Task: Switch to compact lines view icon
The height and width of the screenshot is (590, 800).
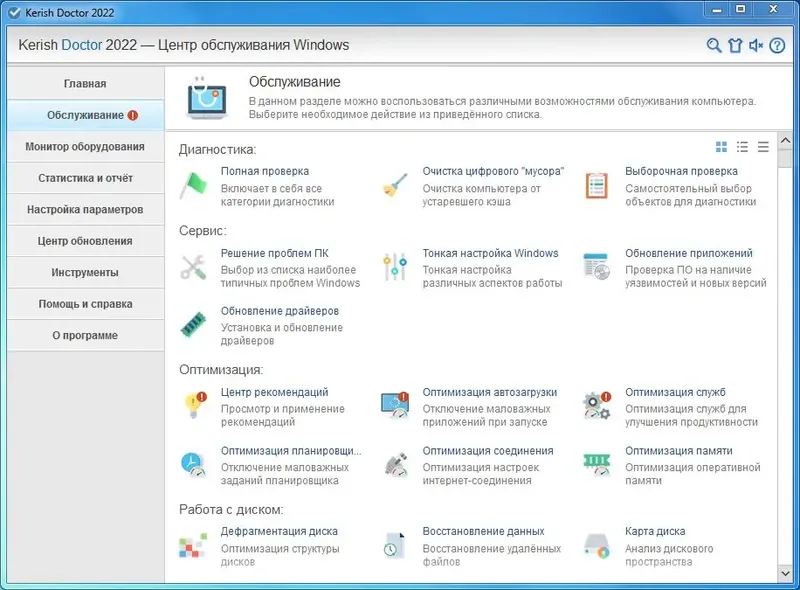Action: (x=763, y=147)
